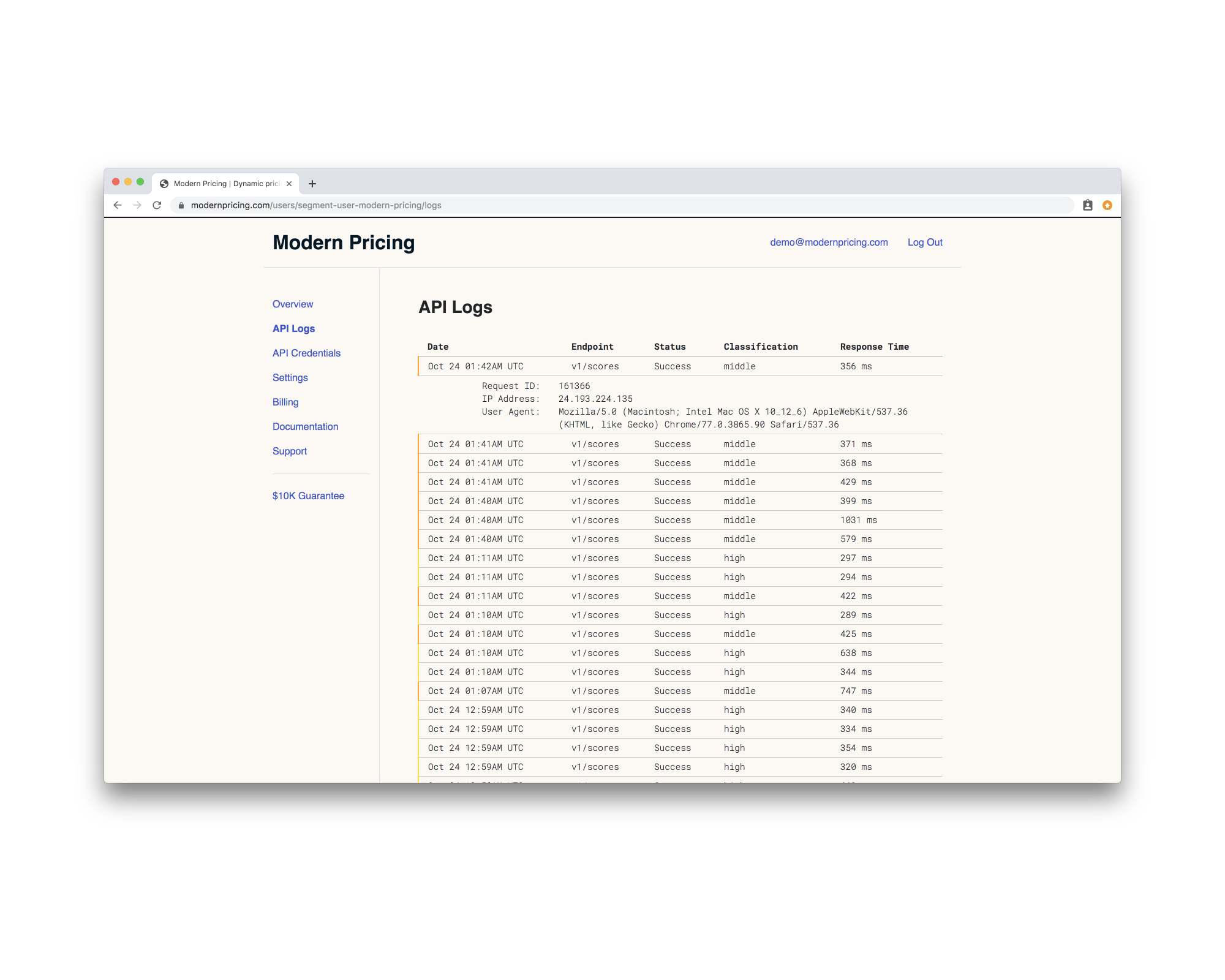Image resolution: width=1225 pixels, height=980 pixels.
Task: Expand the log row with 340 ms response
Action: click(680, 710)
